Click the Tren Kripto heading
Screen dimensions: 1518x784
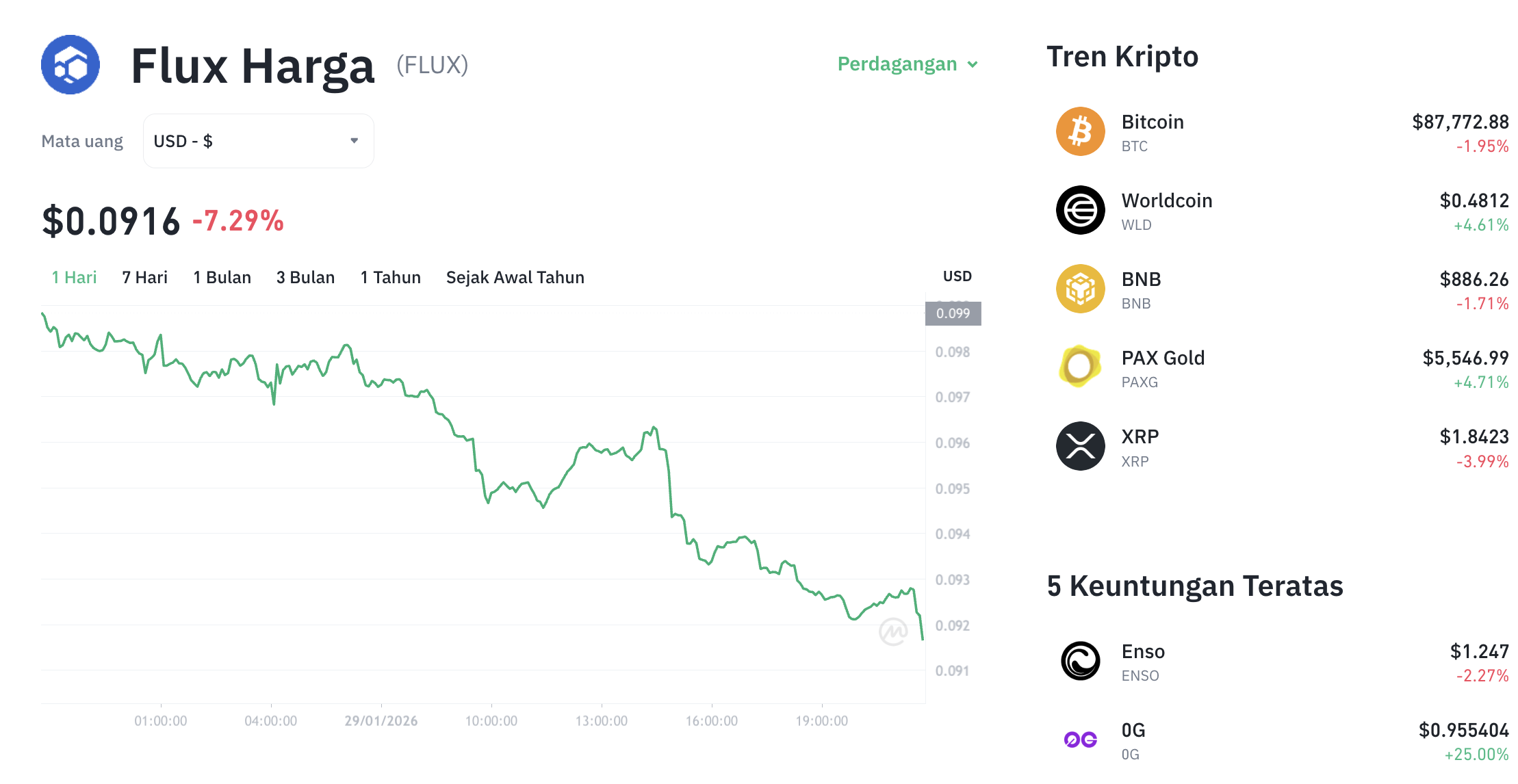coord(1122,56)
